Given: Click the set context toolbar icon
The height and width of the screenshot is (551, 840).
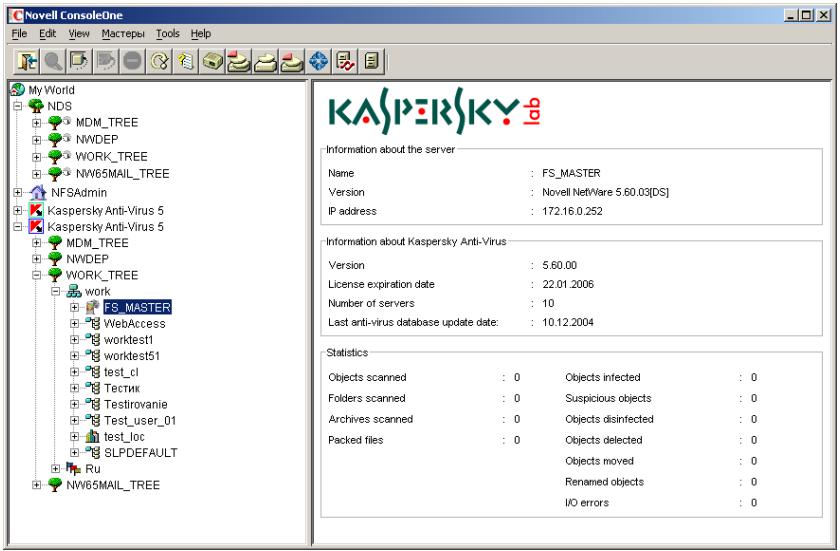Looking at the screenshot, I should 79,61.
